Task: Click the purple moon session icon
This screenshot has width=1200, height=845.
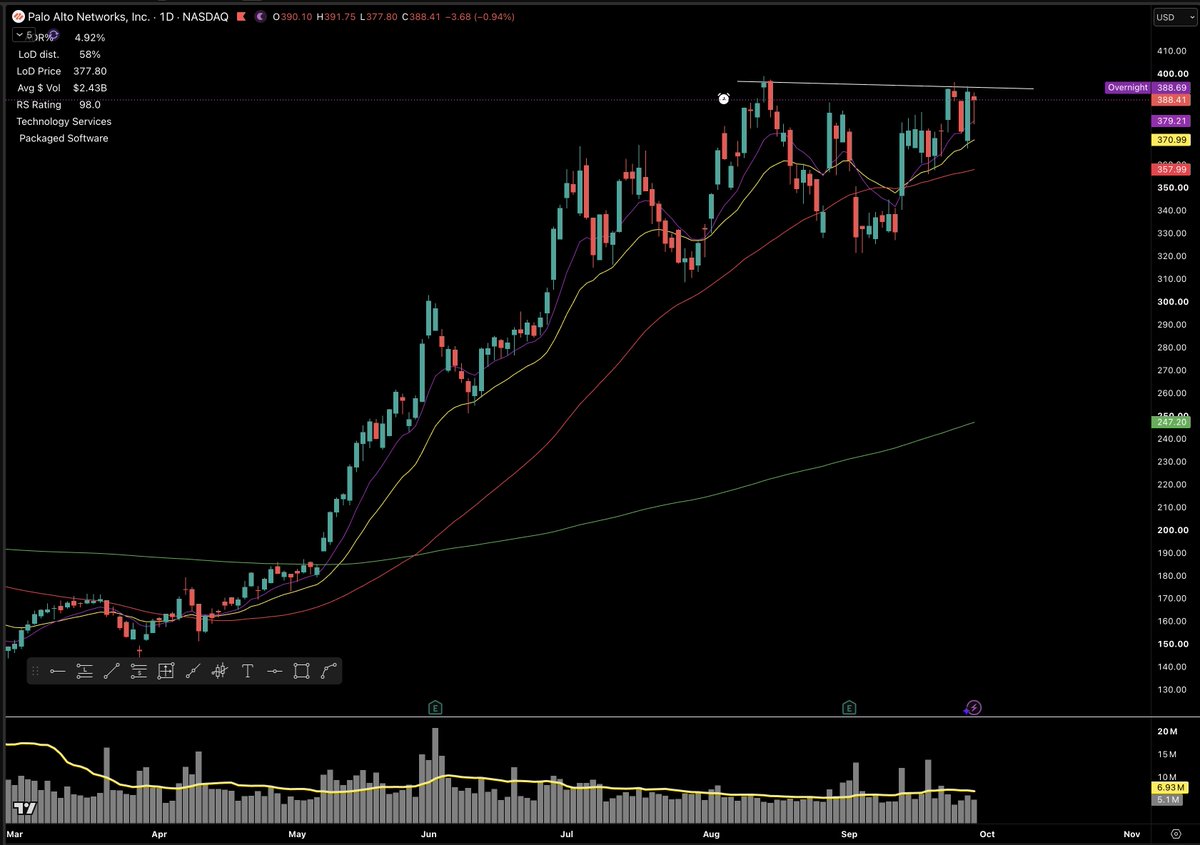Action: tap(260, 17)
